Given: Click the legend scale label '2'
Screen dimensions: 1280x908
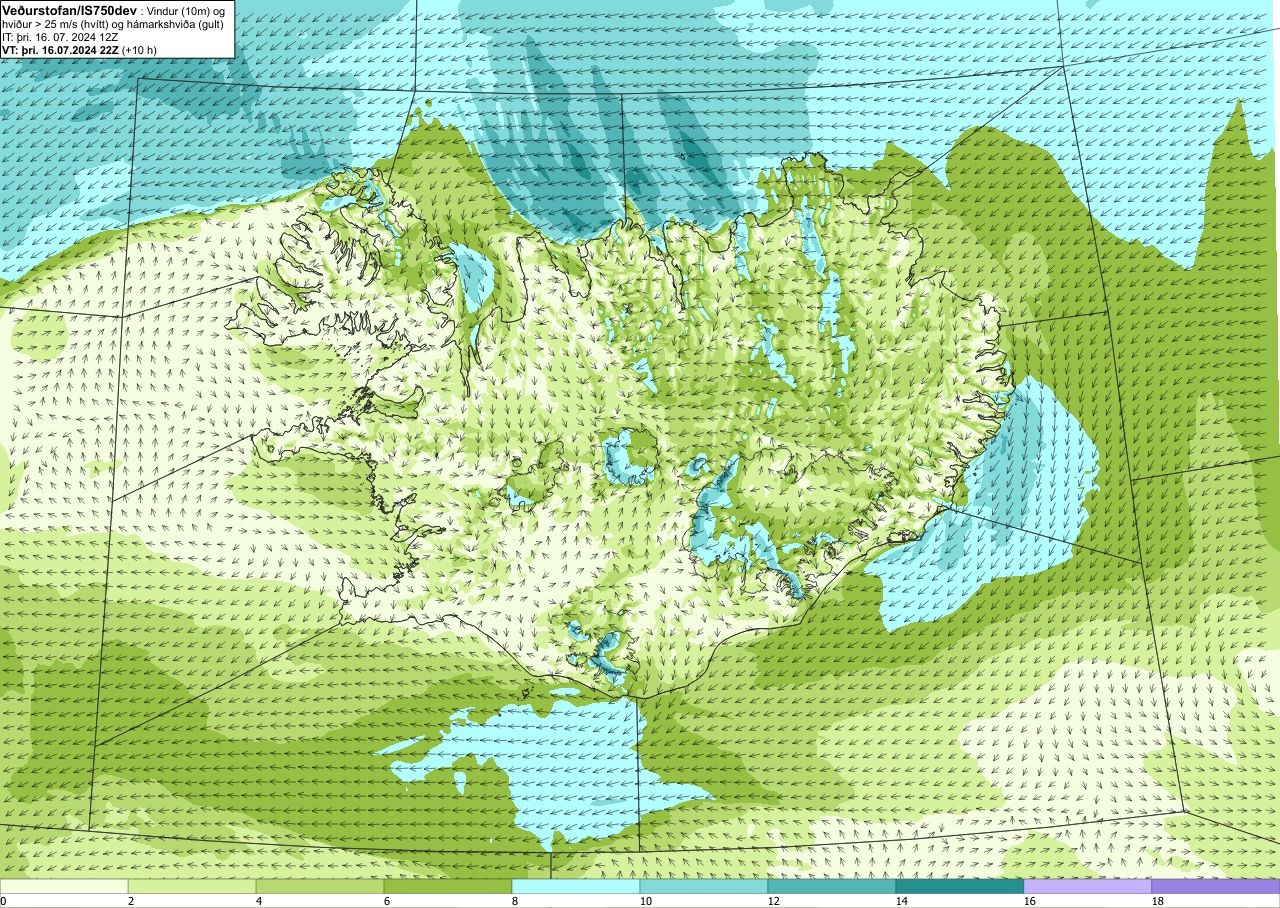Looking at the screenshot, I should (131, 901).
